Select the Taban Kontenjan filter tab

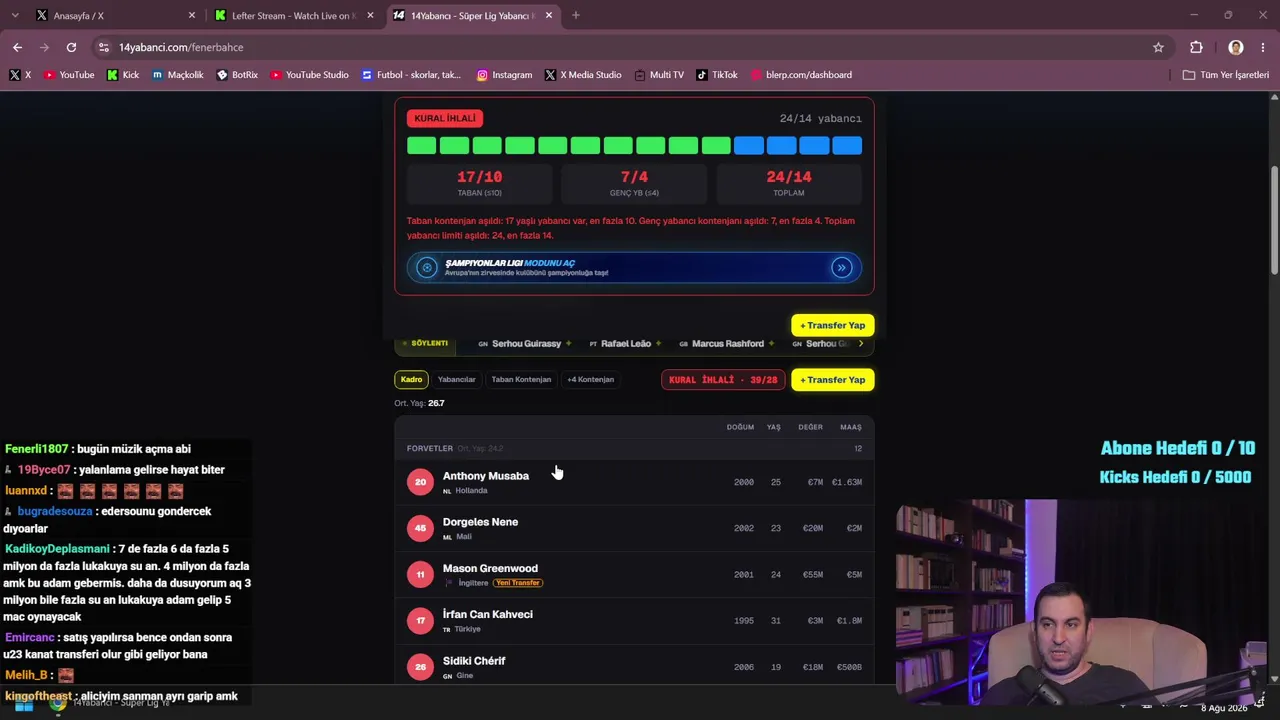pos(521,379)
